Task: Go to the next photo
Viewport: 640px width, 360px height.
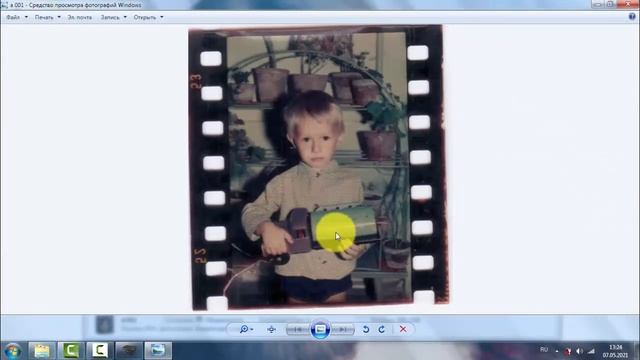Action: click(342, 329)
